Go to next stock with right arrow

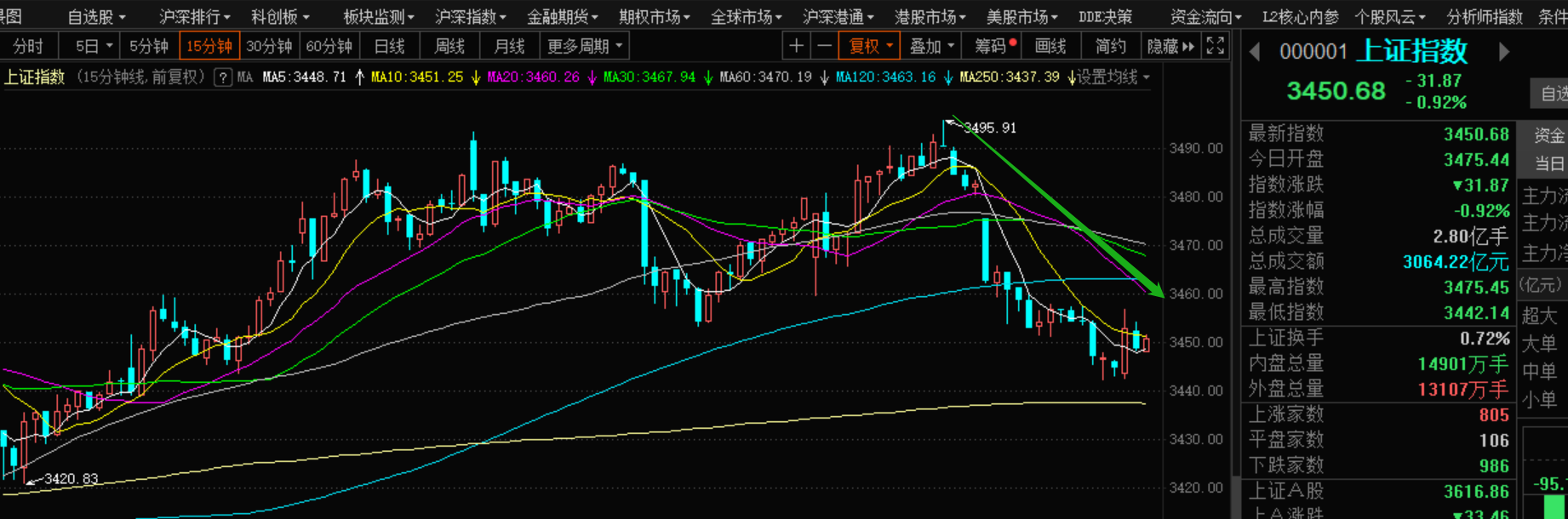[1504, 52]
